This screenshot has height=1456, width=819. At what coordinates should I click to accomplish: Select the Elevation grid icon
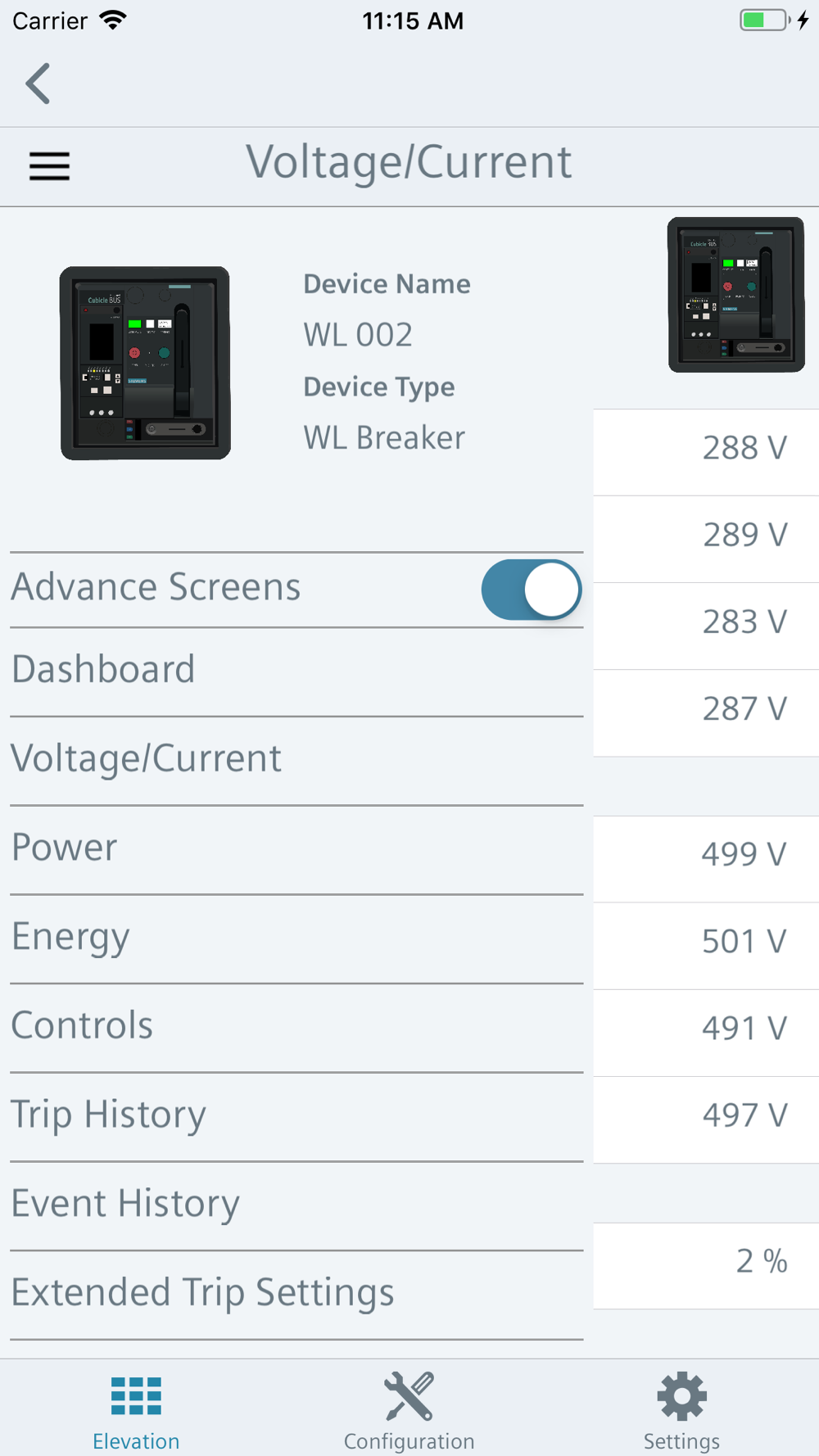pos(136,1396)
